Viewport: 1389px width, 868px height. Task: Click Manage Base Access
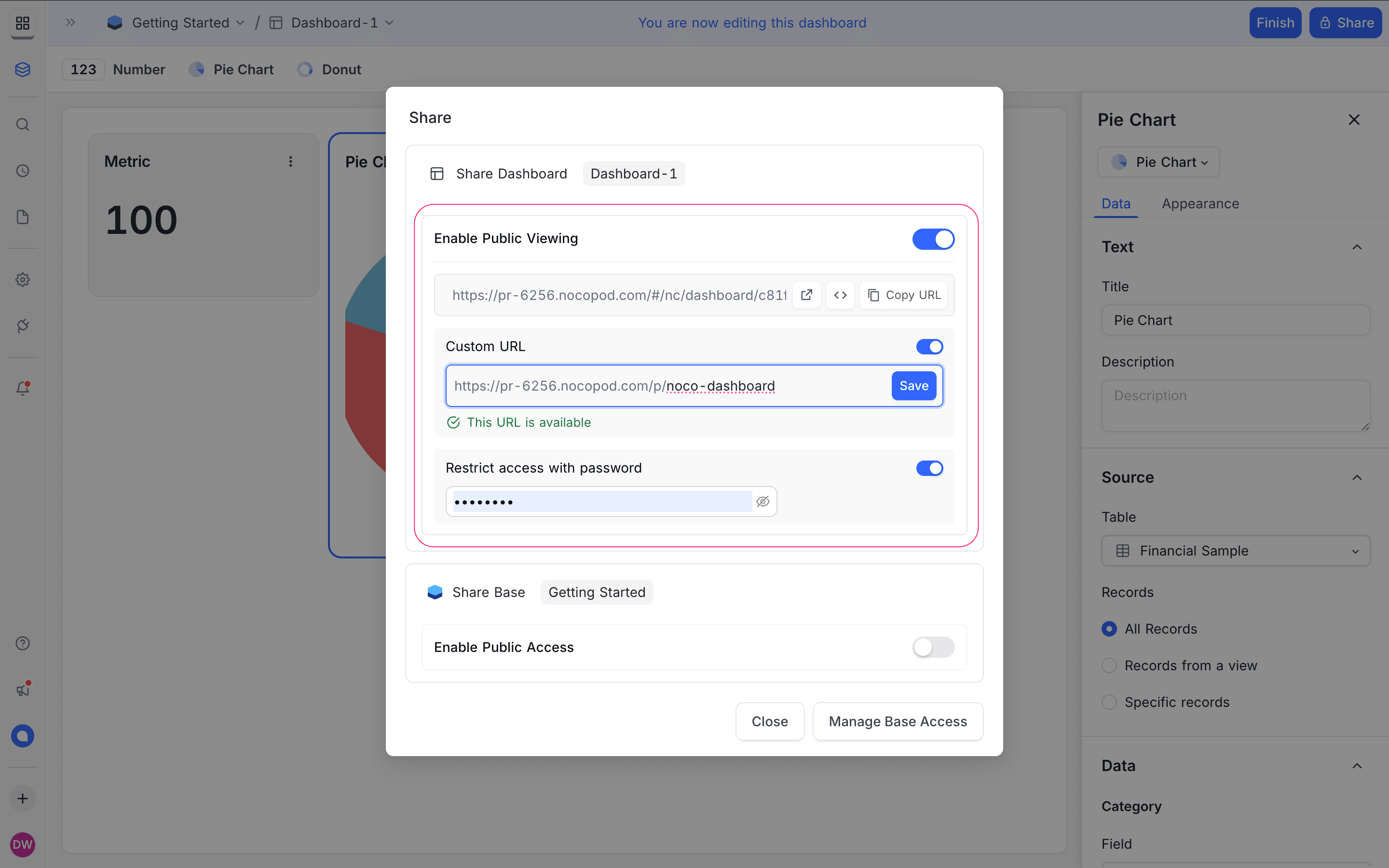click(x=897, y=721)
